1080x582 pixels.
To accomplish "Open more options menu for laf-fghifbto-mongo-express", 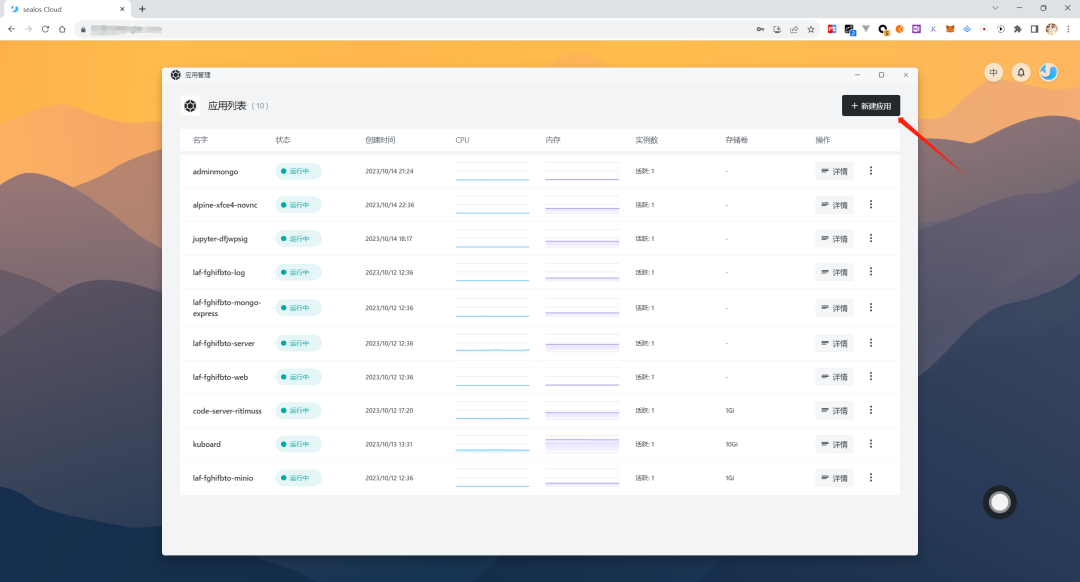I will [871, 307].
